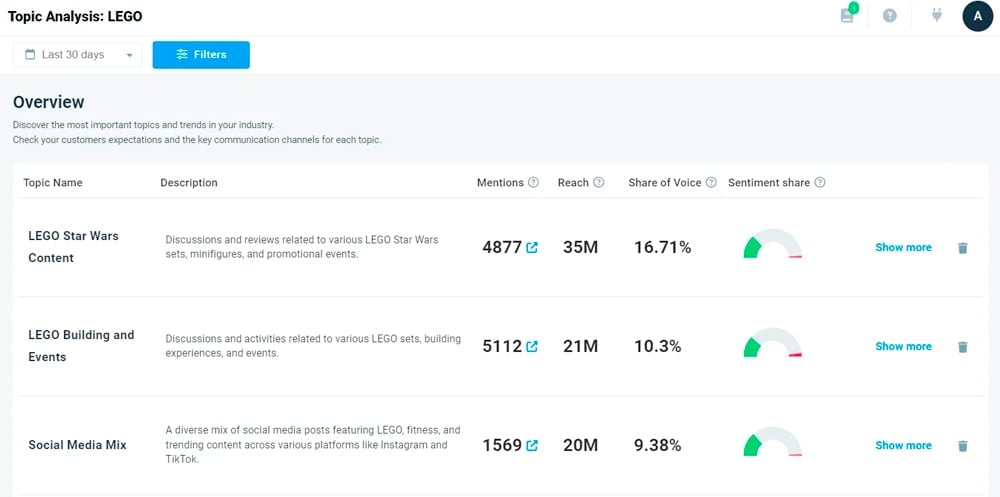Click the 4877 mentions value
The image size is (1000, 497).
point(502,248)
